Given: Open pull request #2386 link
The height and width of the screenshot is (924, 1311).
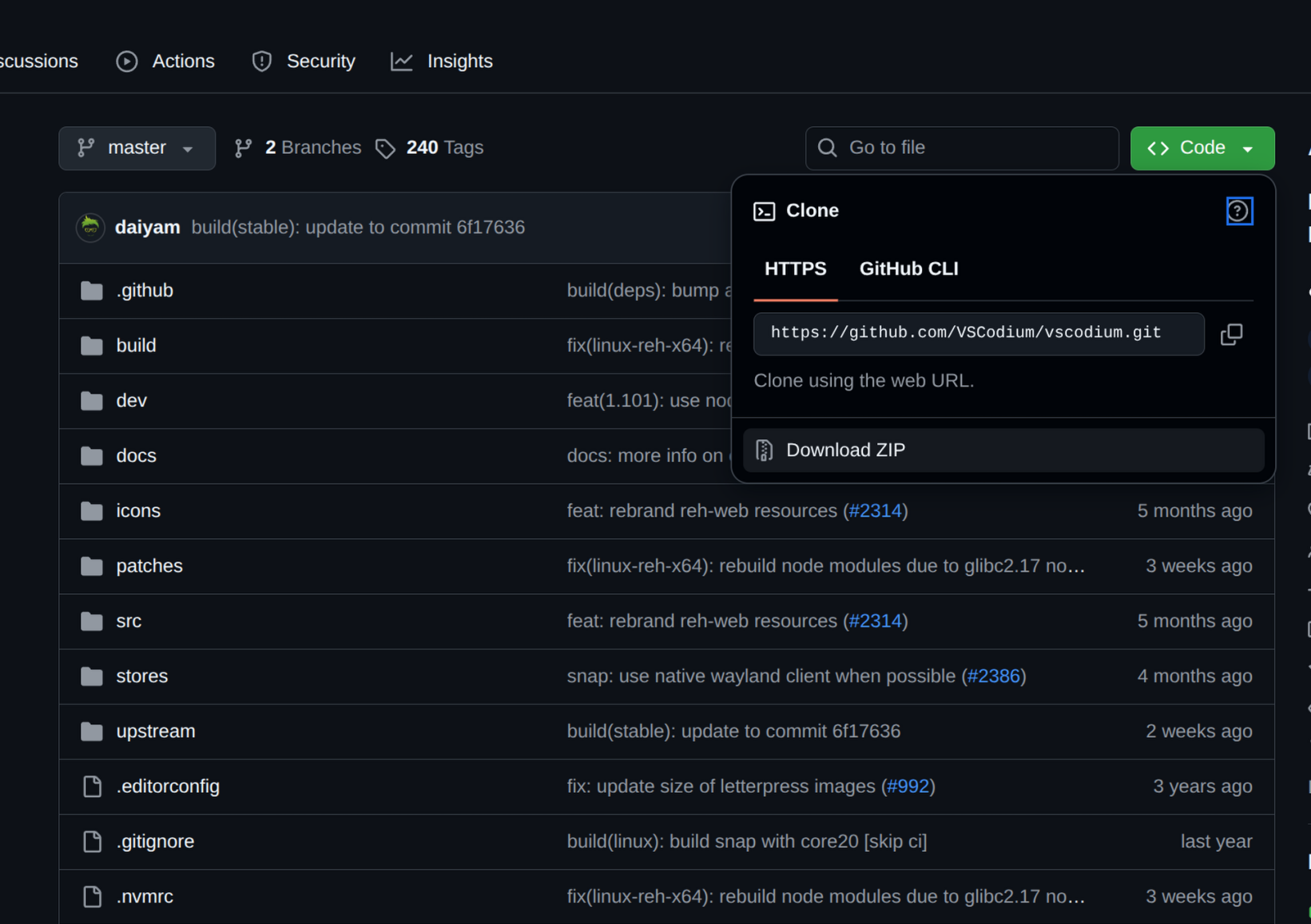Looking at the screenshot, I should [993, 676].
